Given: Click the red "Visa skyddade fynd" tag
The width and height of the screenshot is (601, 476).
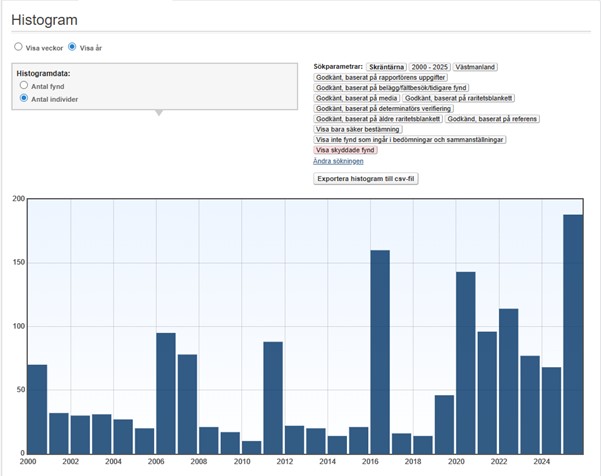Looking at the screenshot, I should 345,150.
